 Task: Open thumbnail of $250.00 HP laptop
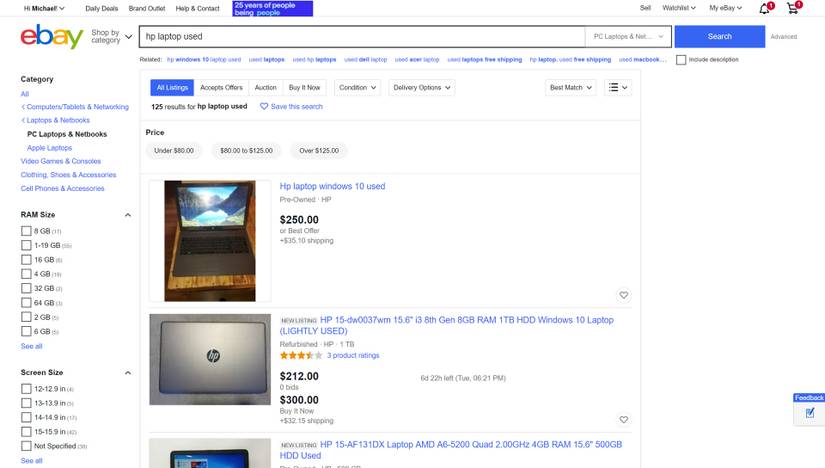(210, 241)
